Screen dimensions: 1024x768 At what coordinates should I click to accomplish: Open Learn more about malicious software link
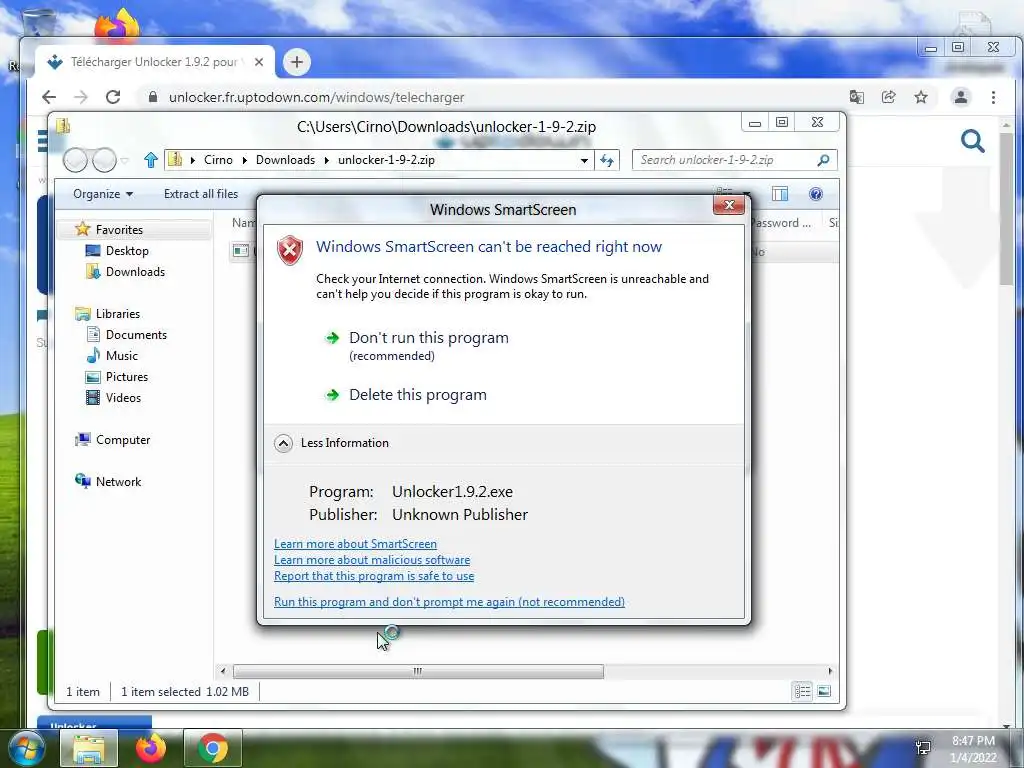[x=372, y=560]
